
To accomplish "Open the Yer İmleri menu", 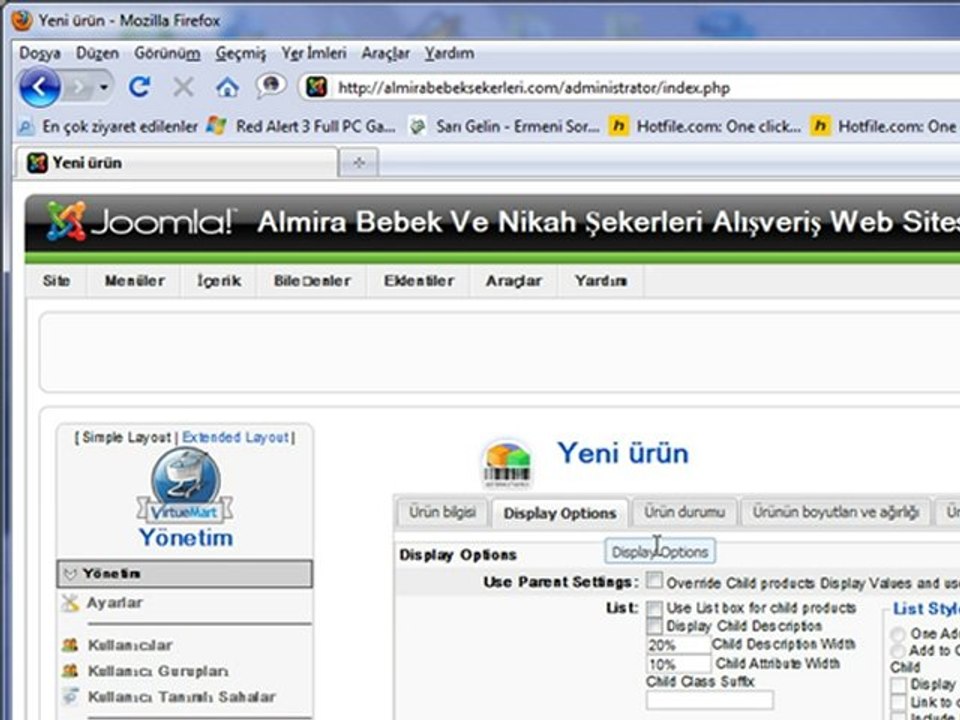I will (x=313, y=53).
